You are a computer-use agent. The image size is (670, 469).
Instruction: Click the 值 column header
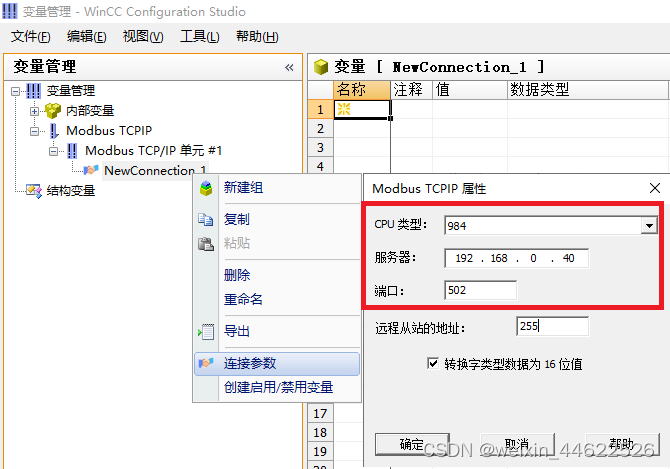pos(470,90)
